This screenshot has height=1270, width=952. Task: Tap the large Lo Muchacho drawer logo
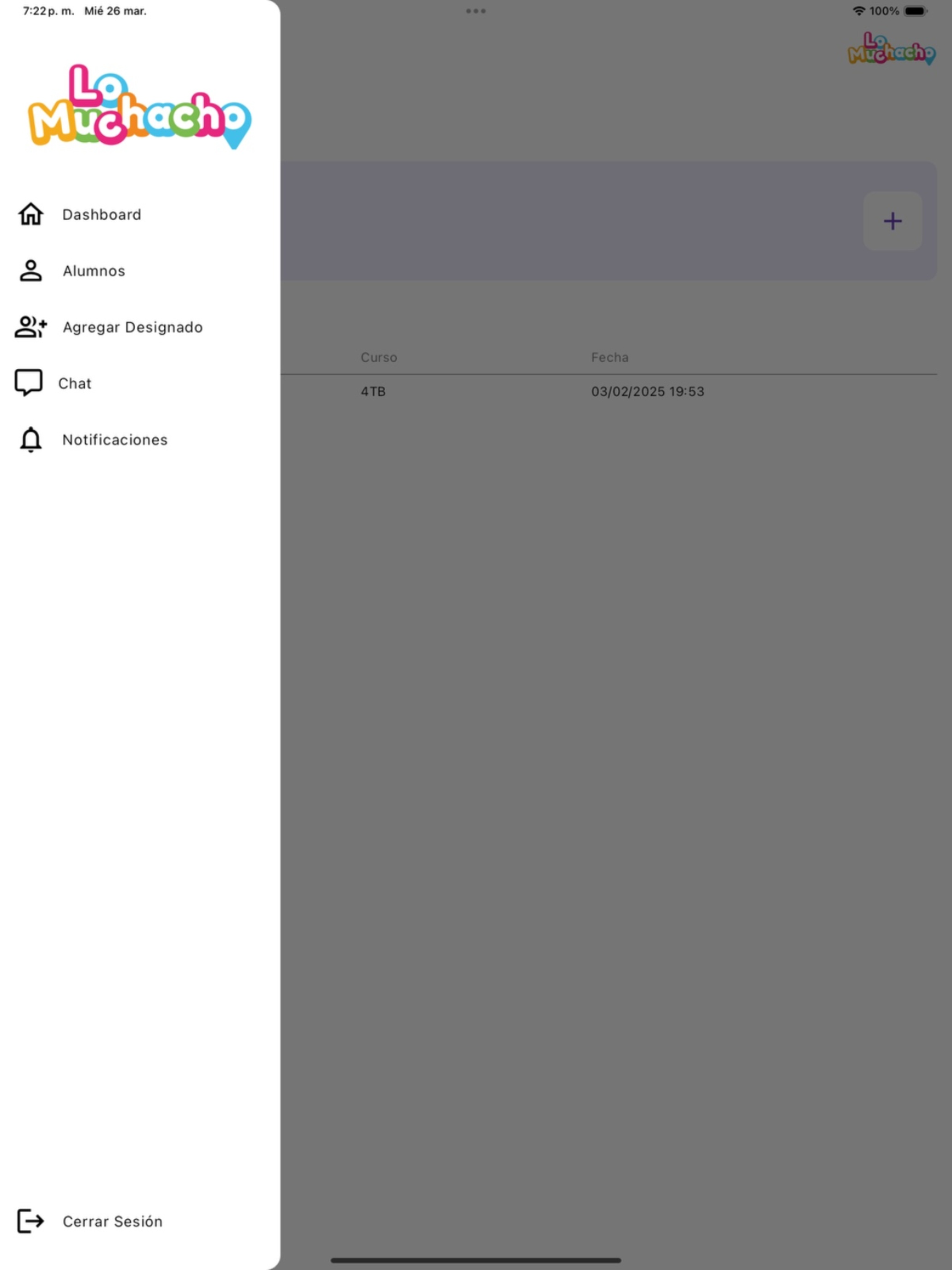(139, 107)
